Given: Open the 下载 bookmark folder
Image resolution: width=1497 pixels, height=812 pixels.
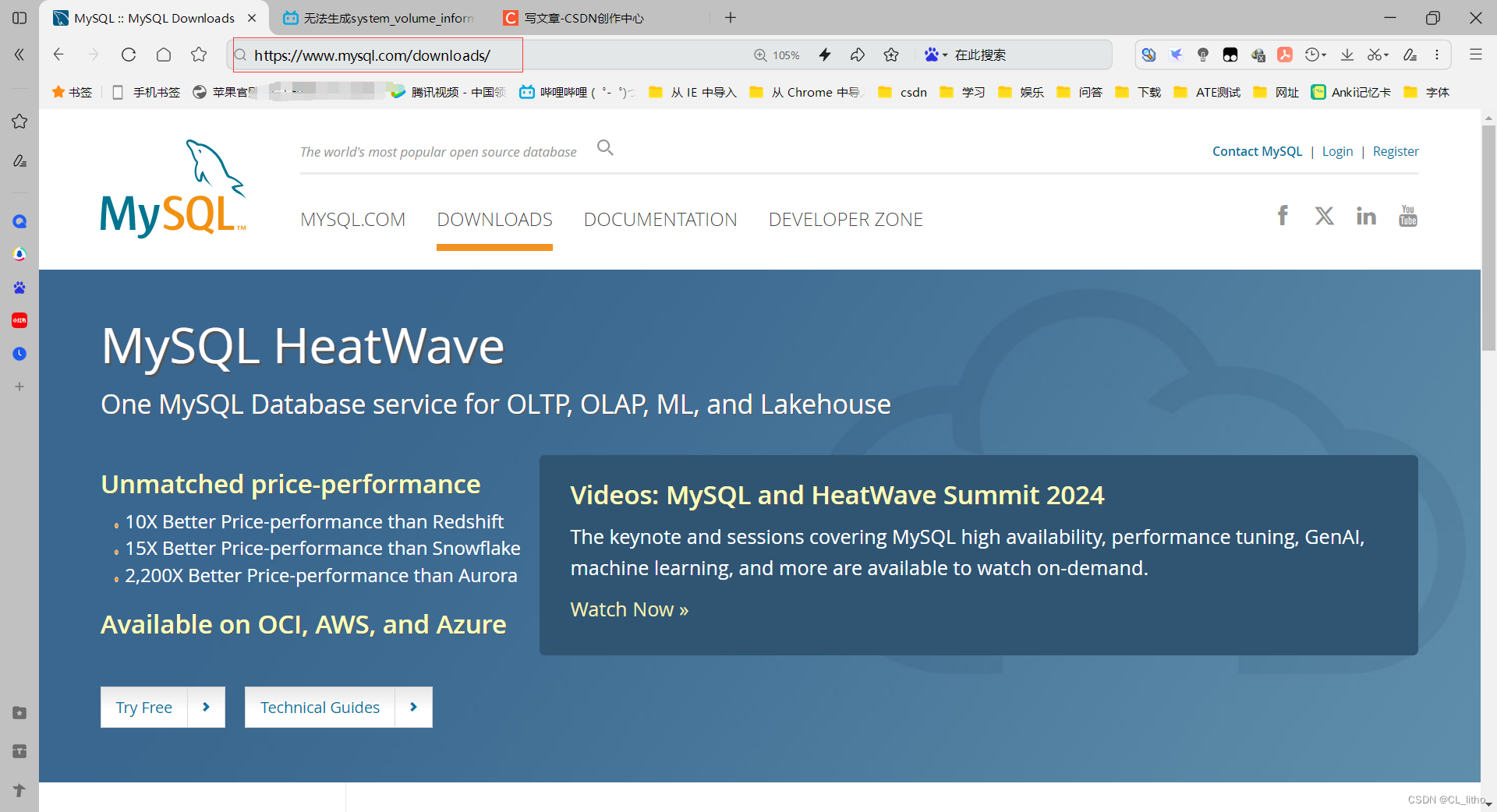Looking at the screenshot, I should tap(1138, 92).
